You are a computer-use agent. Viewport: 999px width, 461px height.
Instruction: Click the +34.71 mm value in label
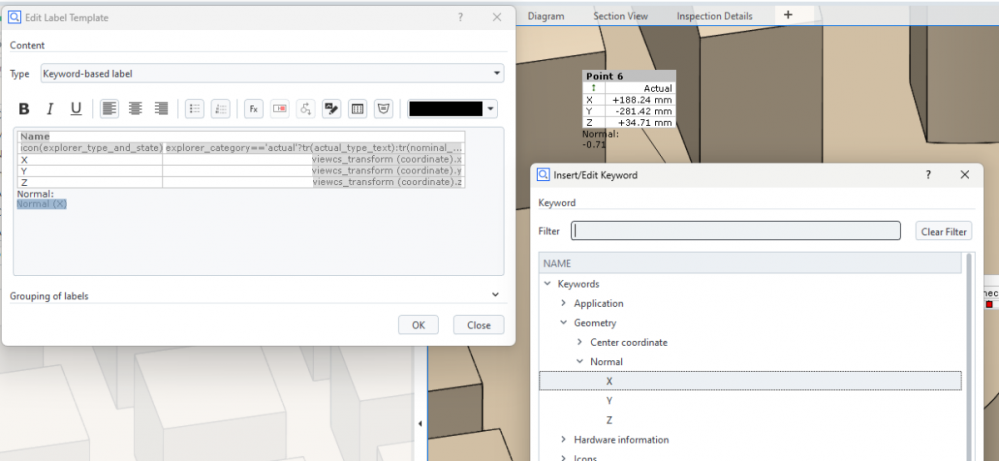point(644,122)
